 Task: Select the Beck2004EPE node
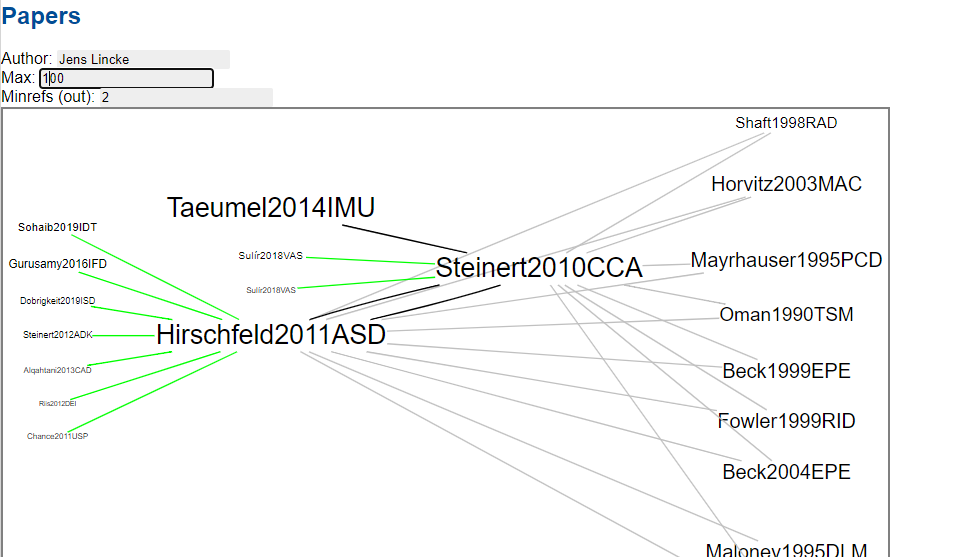pos(786,472)
